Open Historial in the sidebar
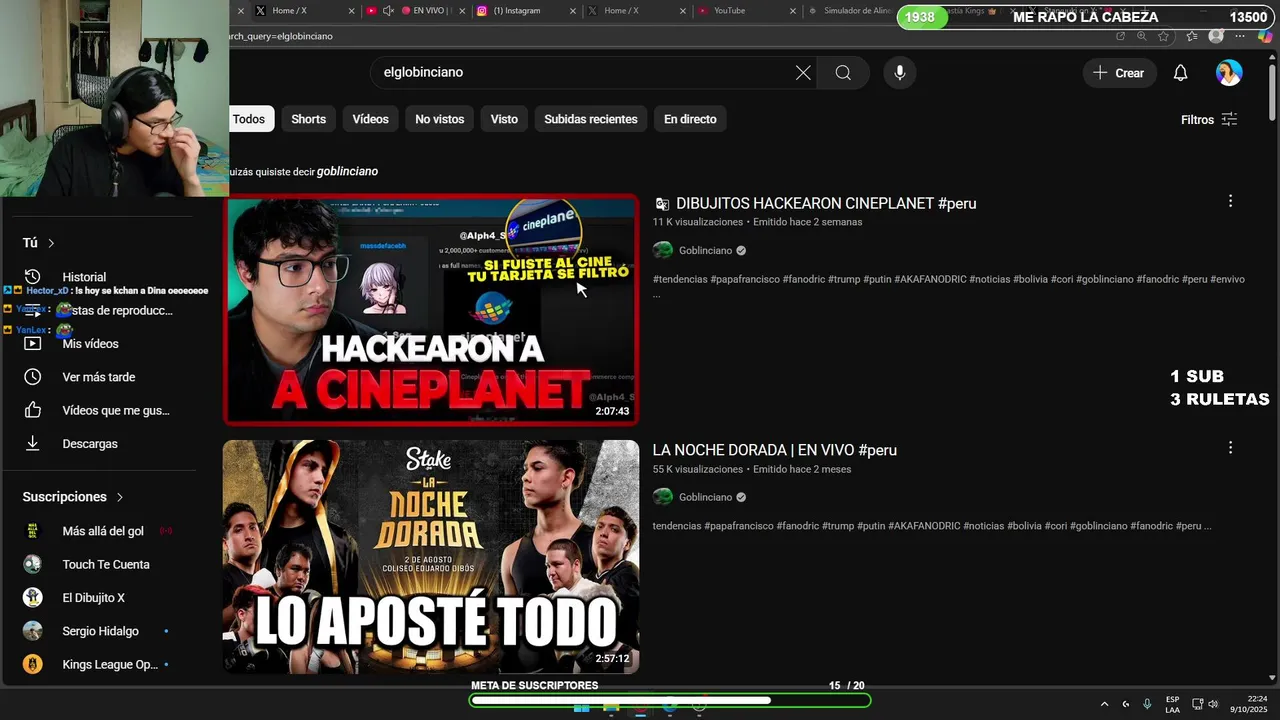1280x720 pixels. [x=84, y=277]
